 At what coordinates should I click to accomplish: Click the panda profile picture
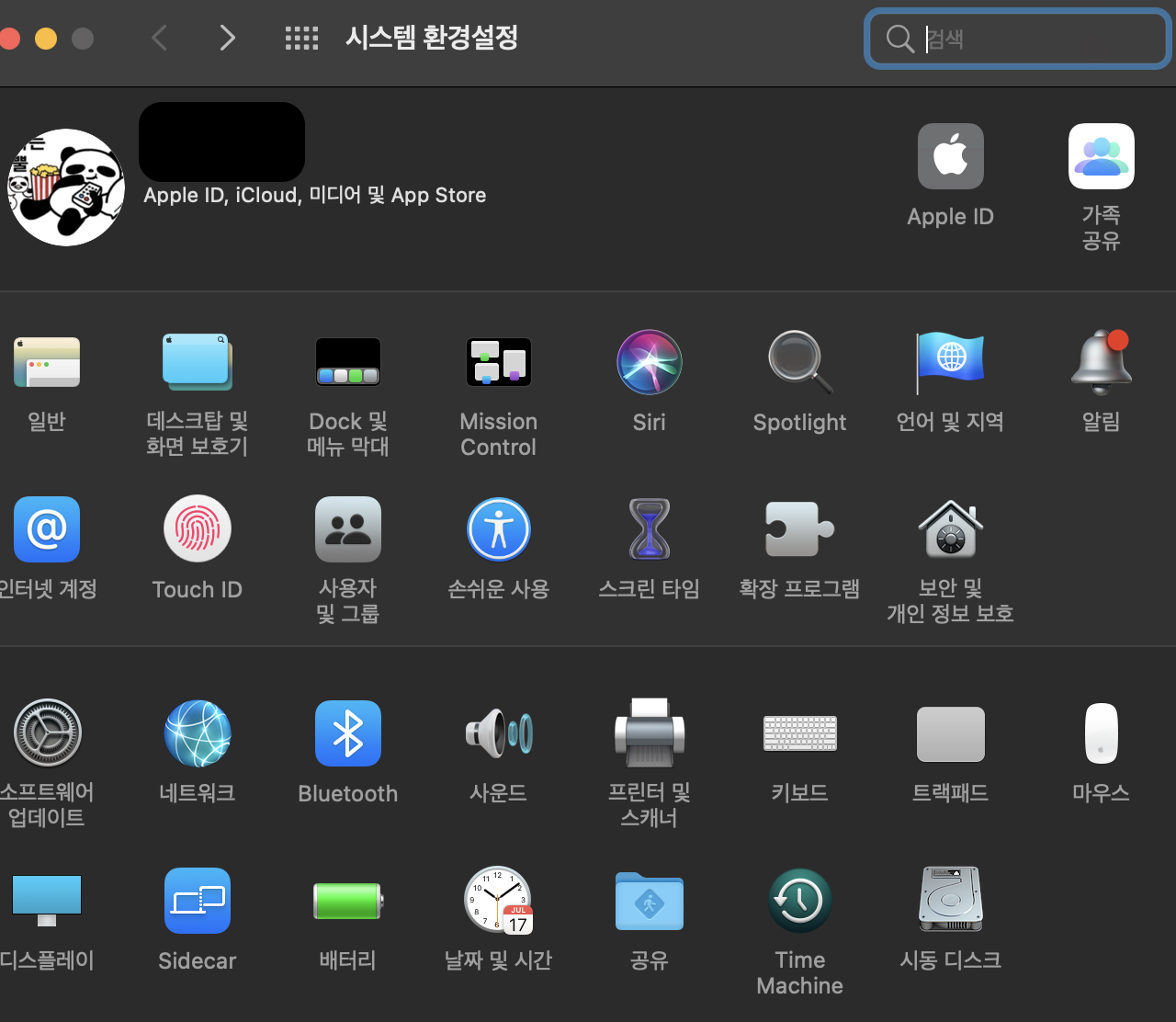[x=65, y=187]
